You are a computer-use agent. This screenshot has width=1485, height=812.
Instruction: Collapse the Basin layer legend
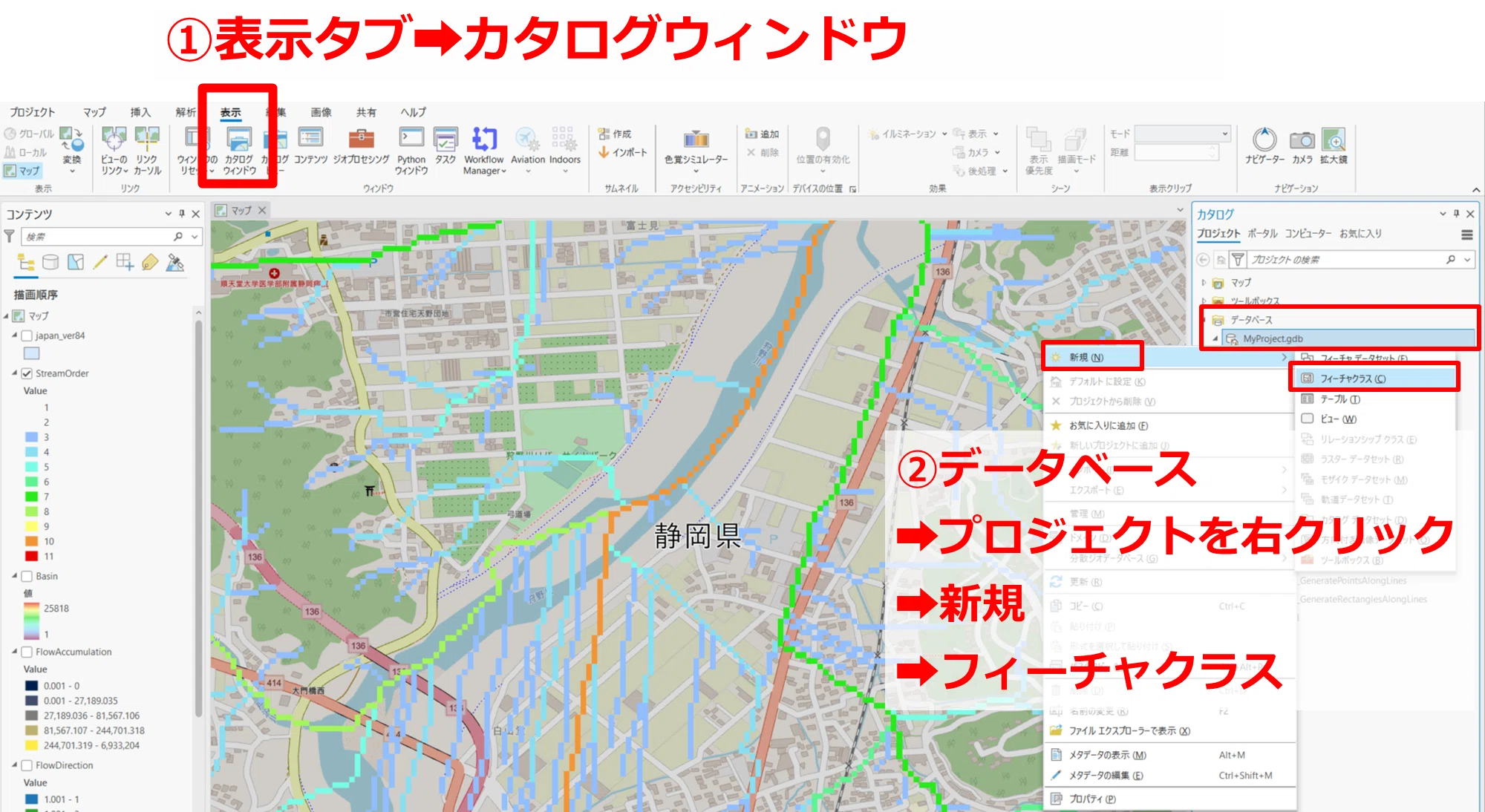[15, 576]
